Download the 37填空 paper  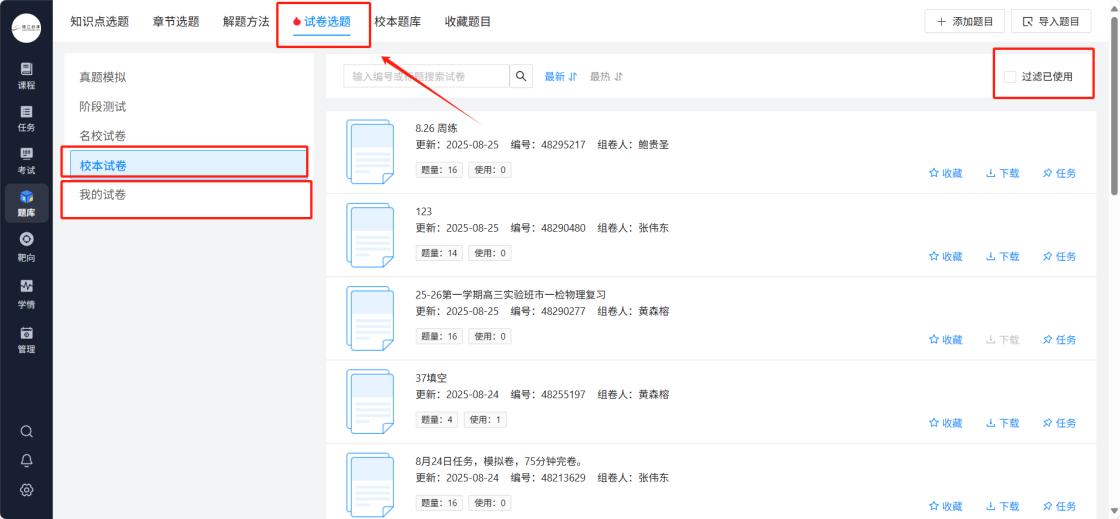pos(1002,423)
